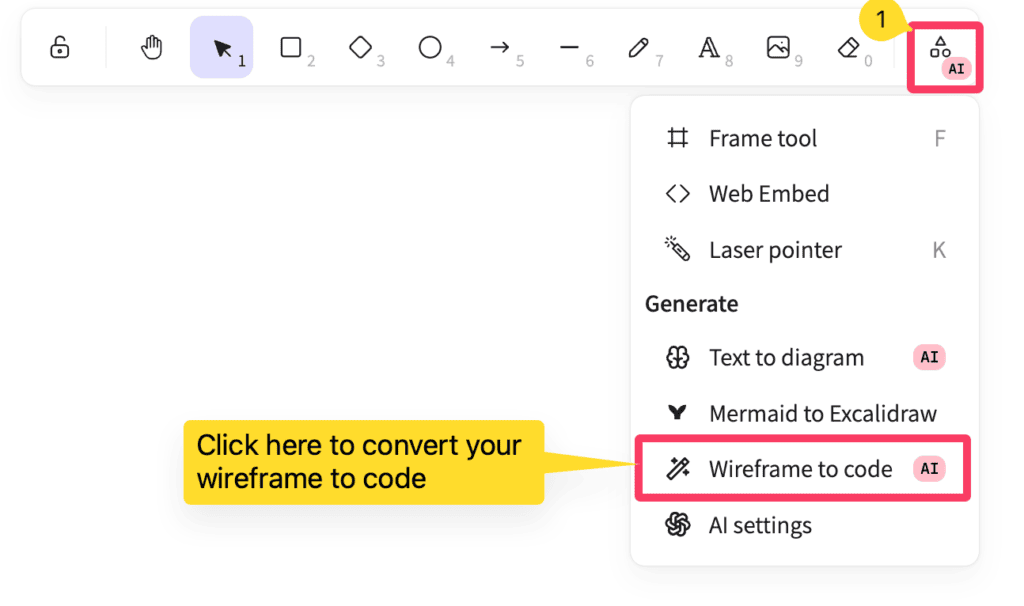Open the Image insertion tool
This screenshot has width=1024, height=606.
(x=781, y=47)
